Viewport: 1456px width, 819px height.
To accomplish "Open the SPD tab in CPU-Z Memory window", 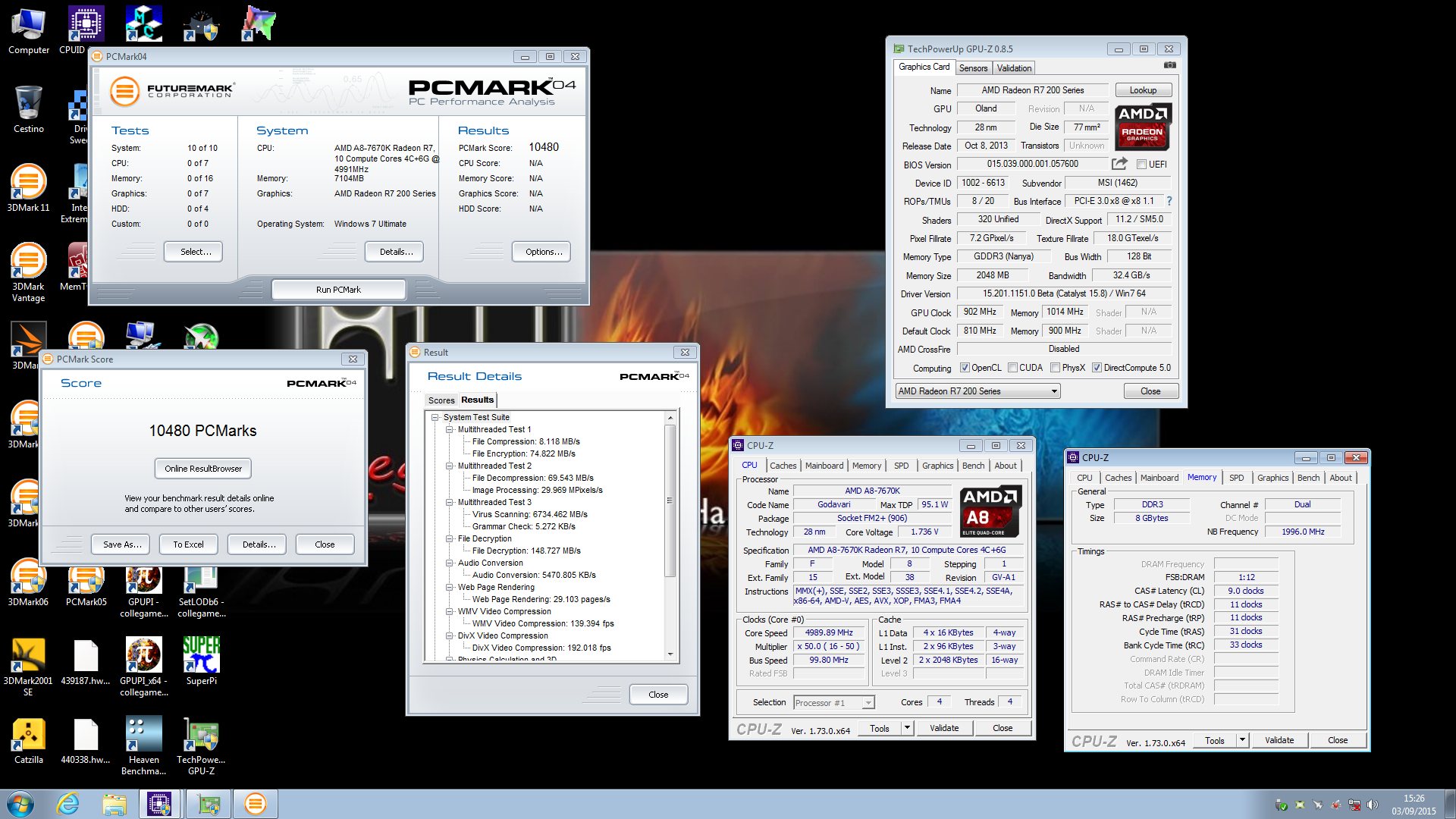I will [x=1236, y=478].
